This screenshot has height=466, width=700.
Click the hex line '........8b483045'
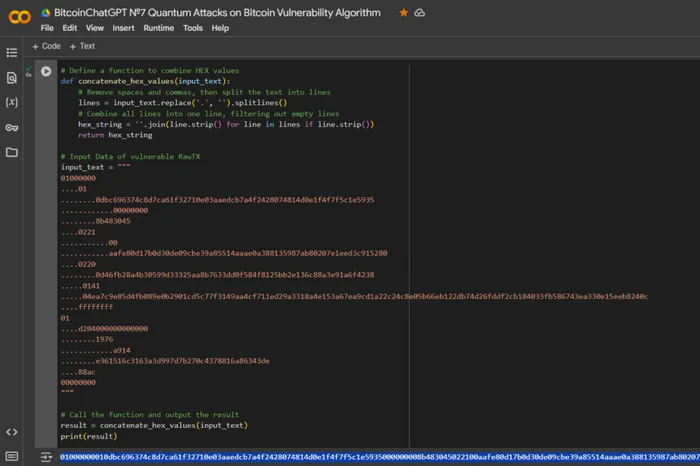96,221
